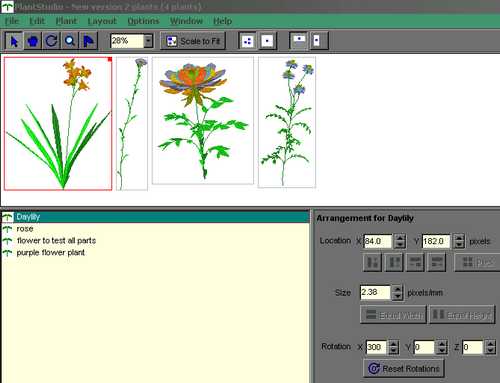Increase Size value with up arrow
Screen dimensions: 500x383
397,289
